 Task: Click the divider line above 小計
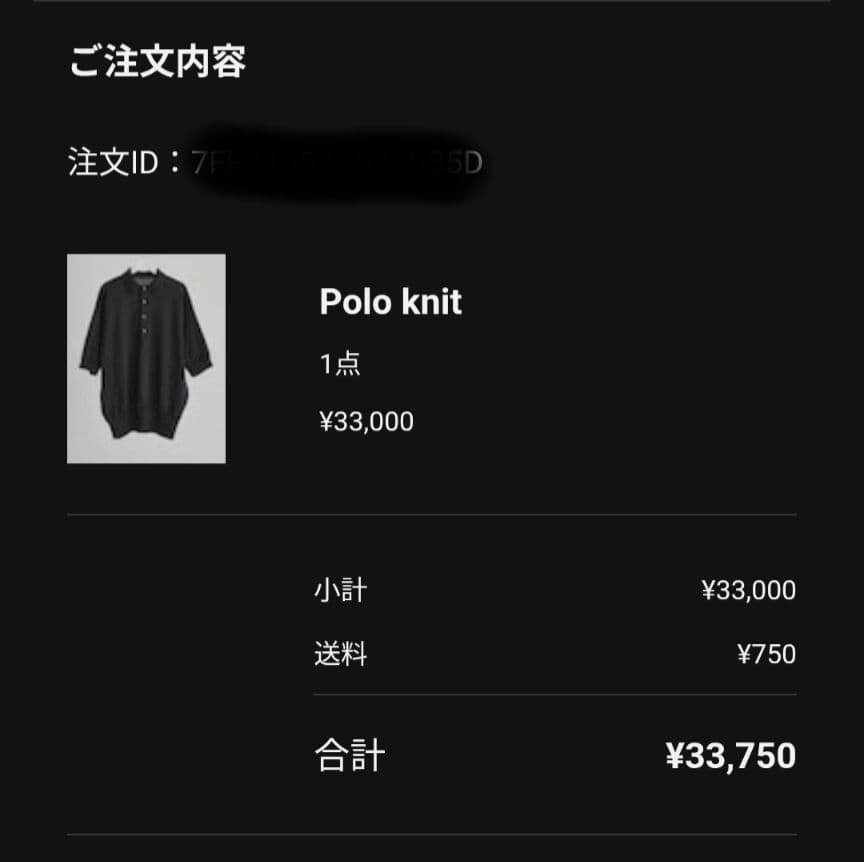(432, 515)
